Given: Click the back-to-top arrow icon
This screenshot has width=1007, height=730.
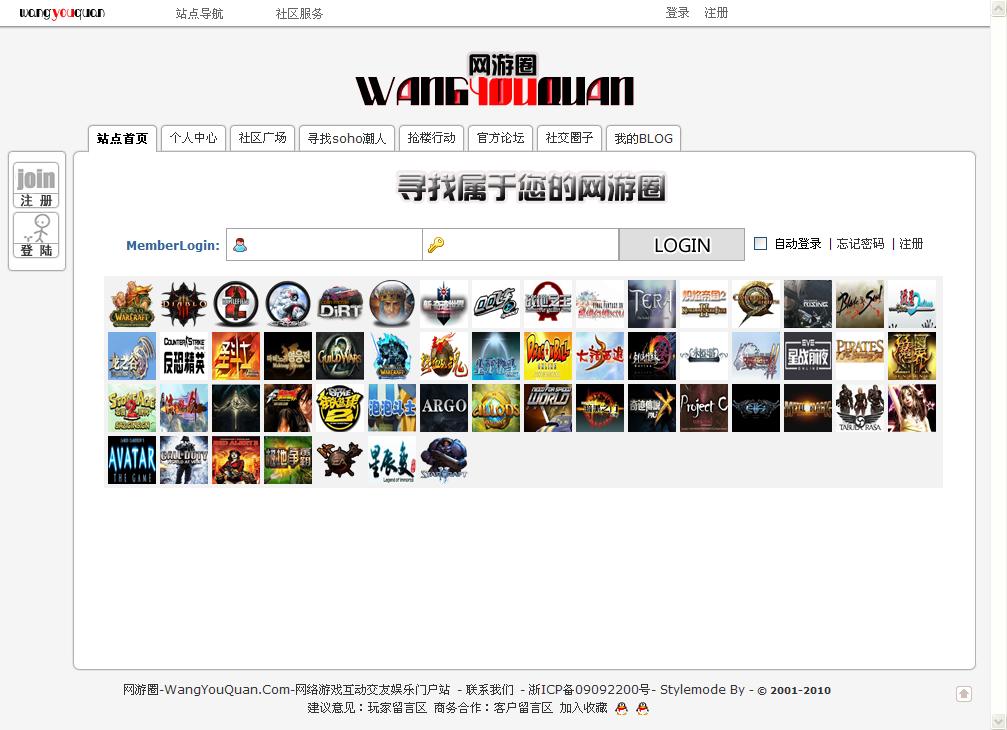Looking at the screenshot, I should coord(963,693).
